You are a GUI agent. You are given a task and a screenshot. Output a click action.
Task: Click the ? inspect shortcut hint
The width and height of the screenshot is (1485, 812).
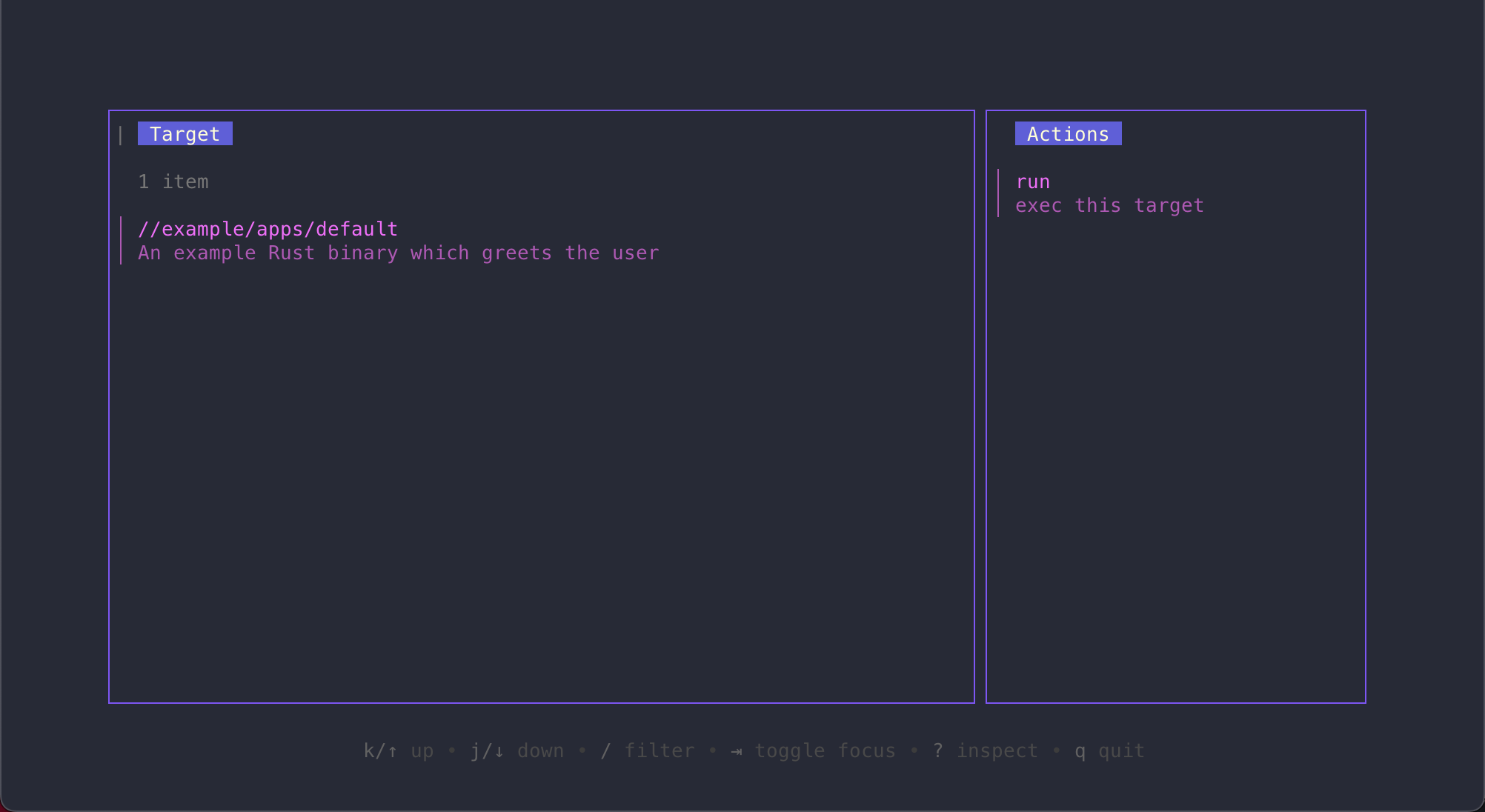click(937, 751)
